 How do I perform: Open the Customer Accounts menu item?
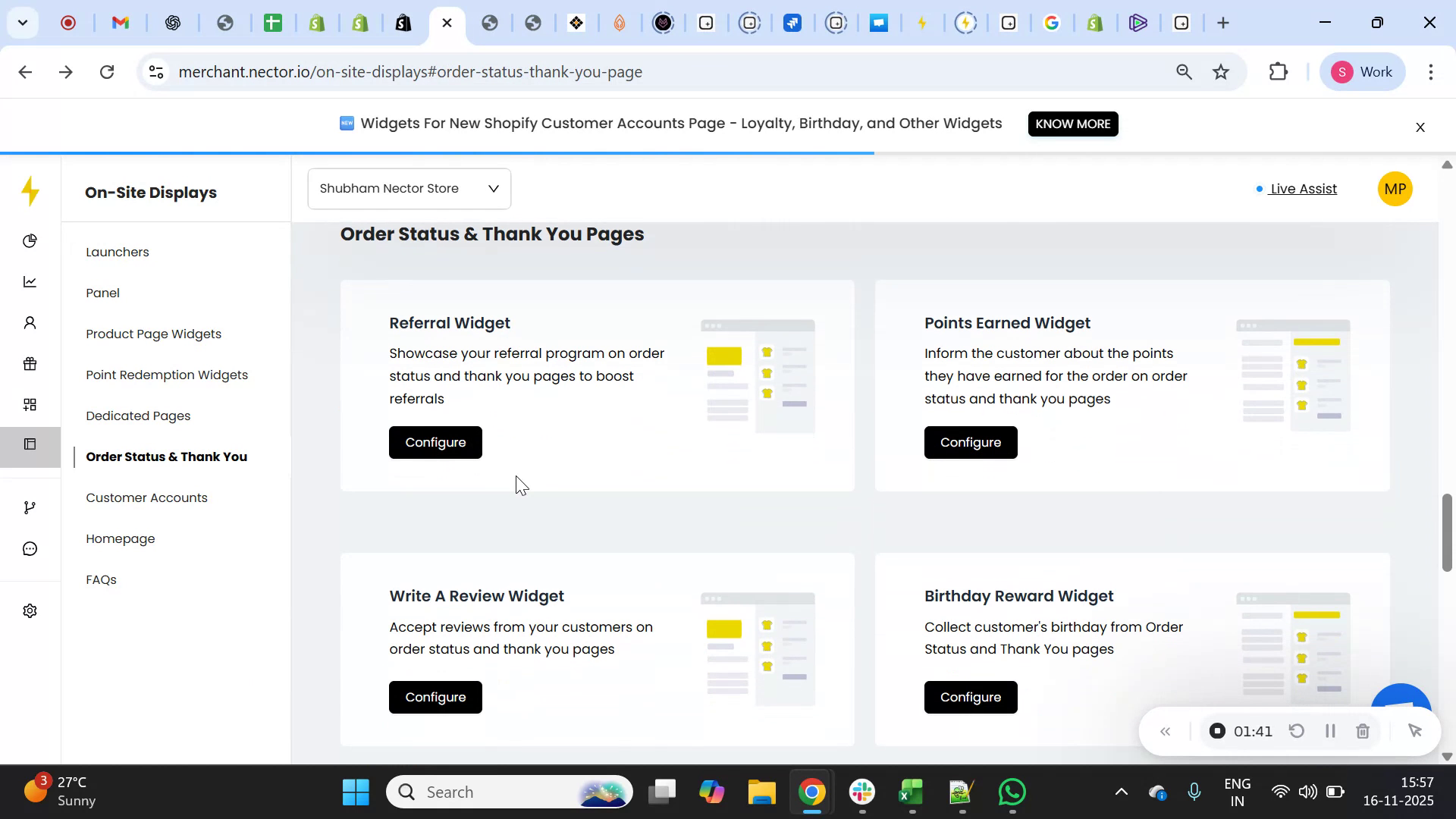click(146, 498)
